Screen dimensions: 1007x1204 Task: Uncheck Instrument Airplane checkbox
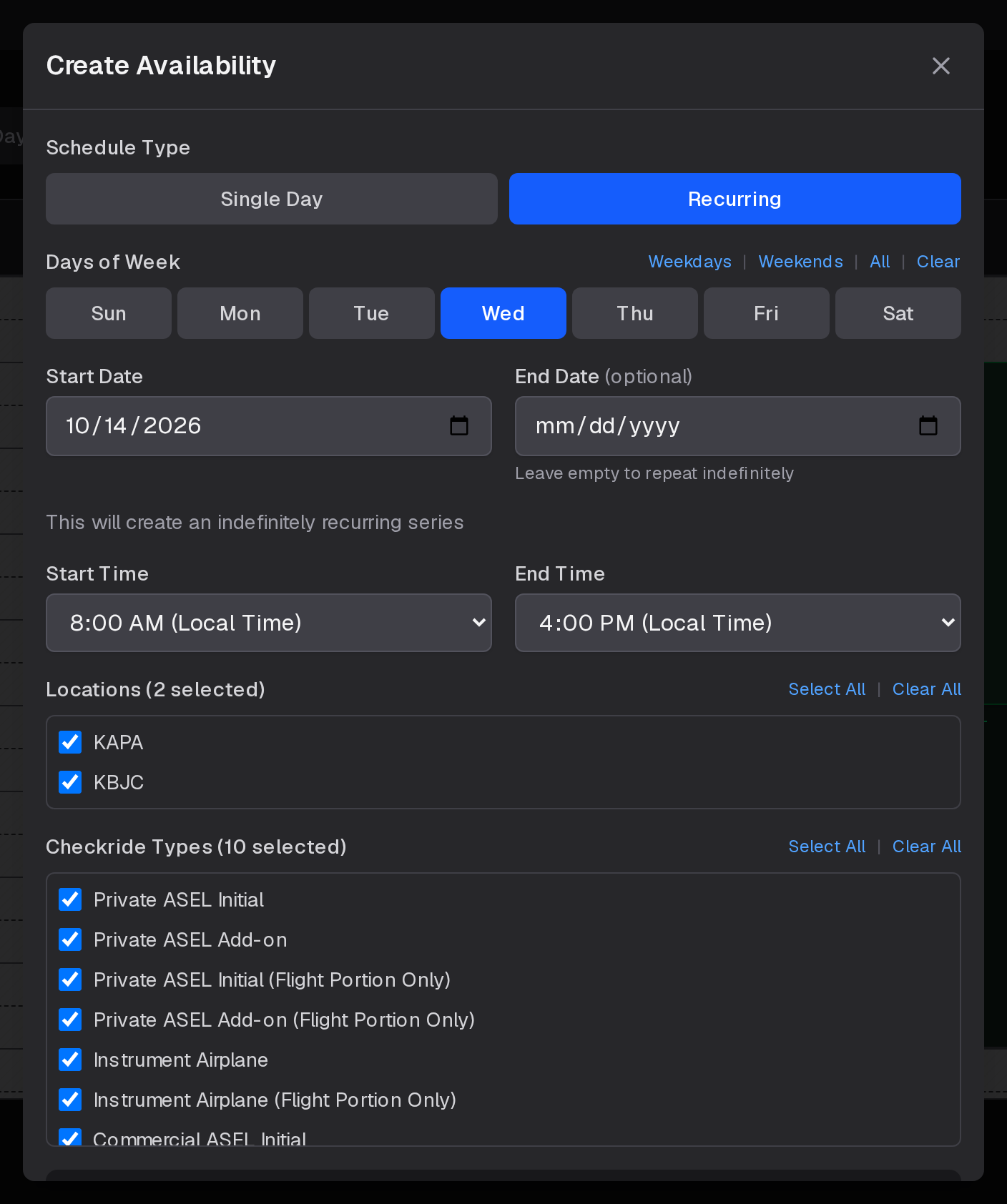tap(70, 1060)
